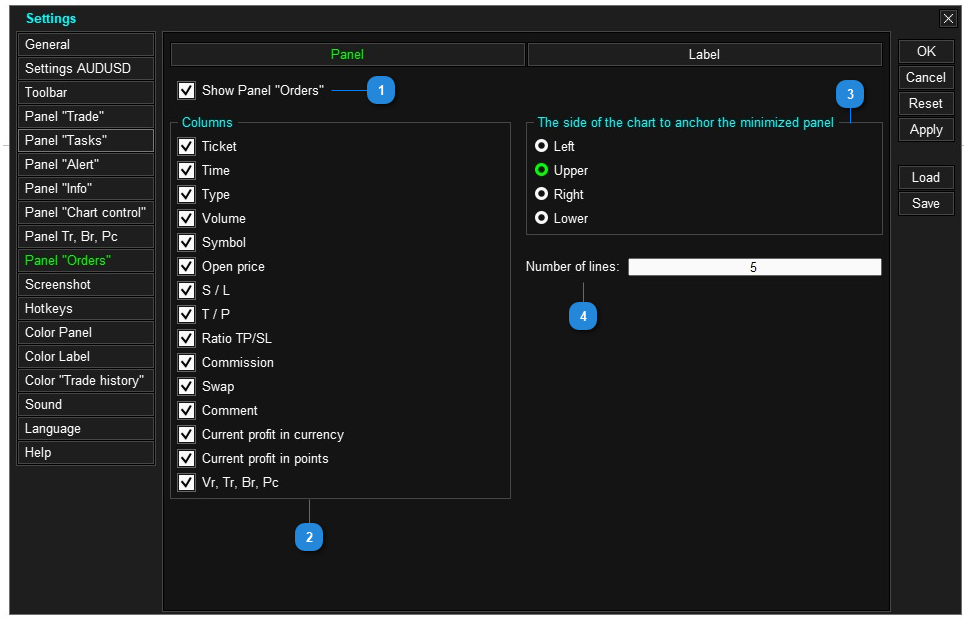Image resolution: width=967 pixels, height=621 pixels.
Task: Select the Lower anchor radio button
Action: (x=541, y=218)
